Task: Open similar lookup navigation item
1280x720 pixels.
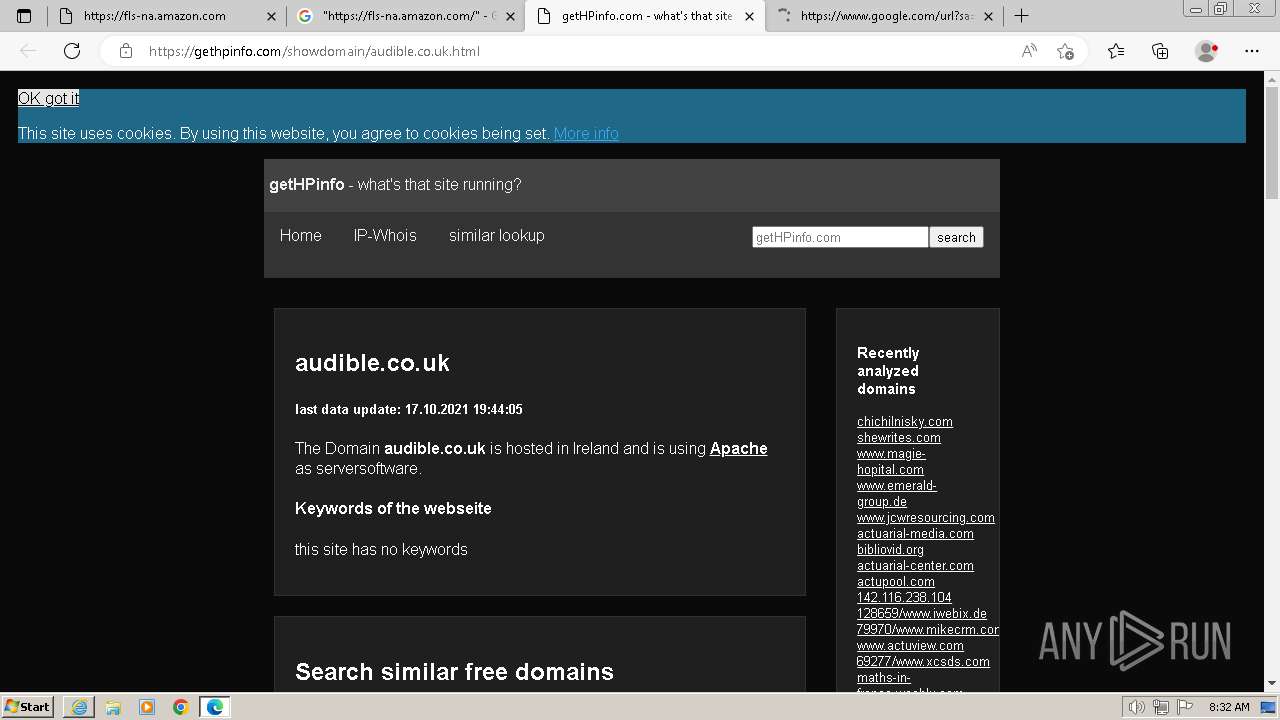Action: (x=497, y=235)
